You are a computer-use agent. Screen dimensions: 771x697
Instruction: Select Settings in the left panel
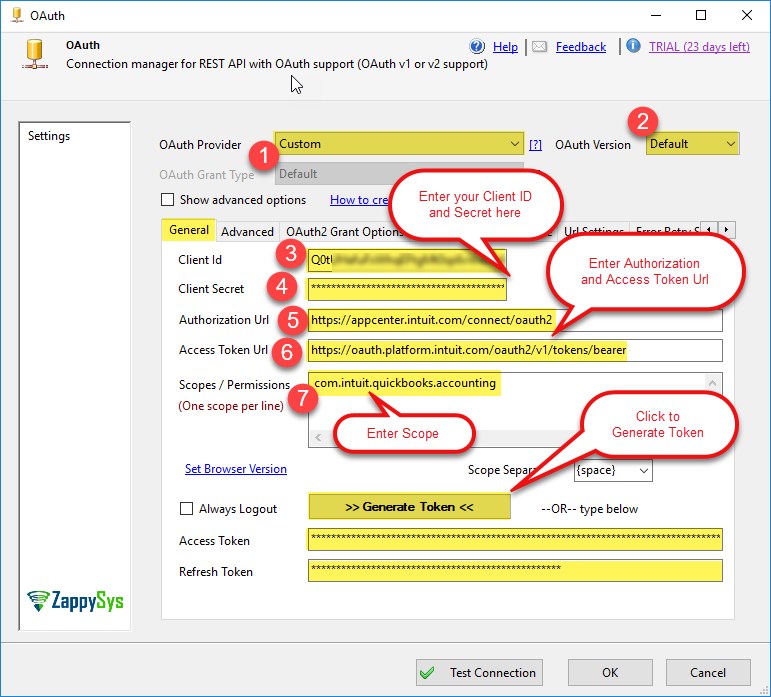click(49, 136)
